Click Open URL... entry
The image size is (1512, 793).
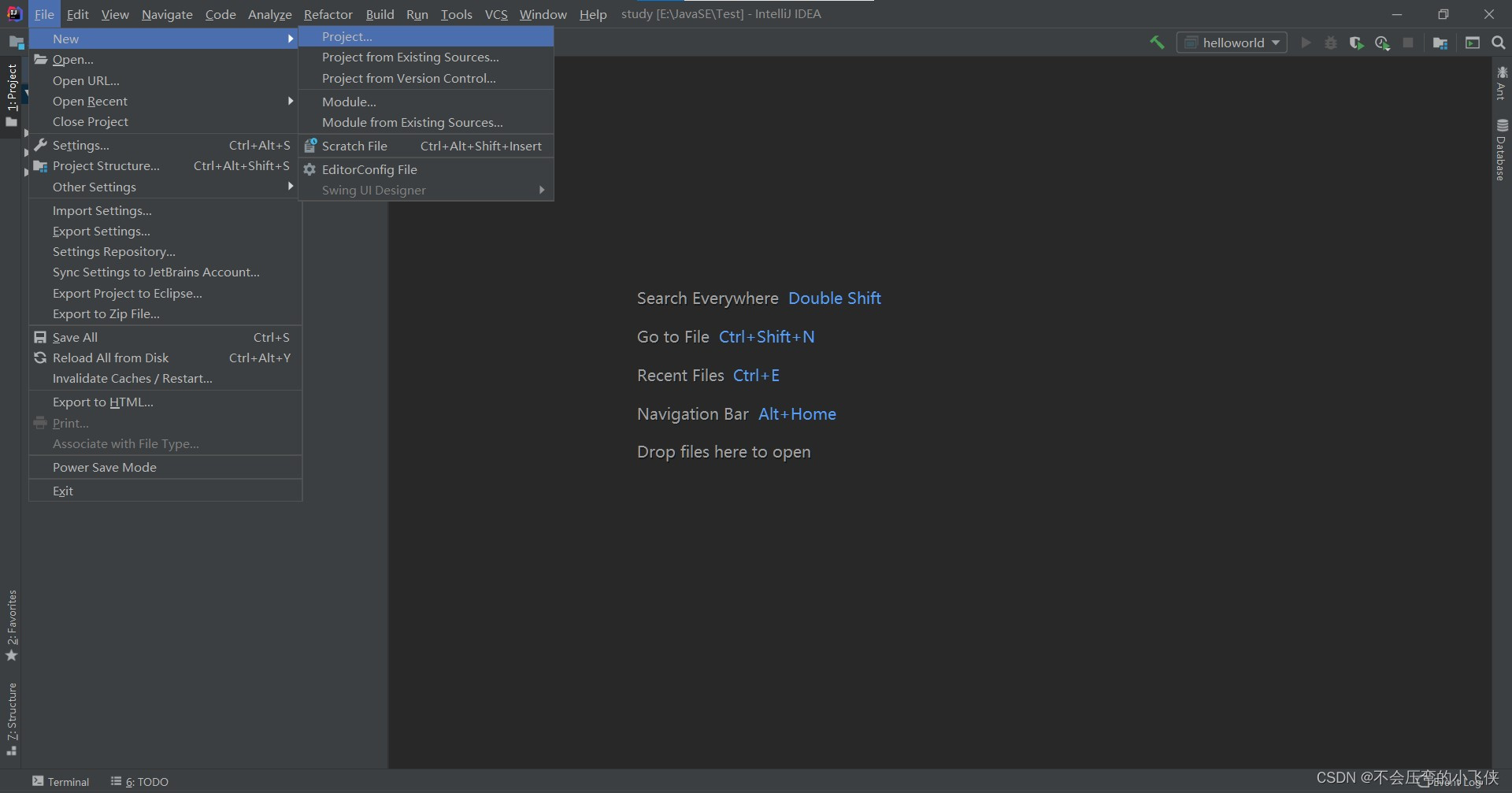[164, 80]
